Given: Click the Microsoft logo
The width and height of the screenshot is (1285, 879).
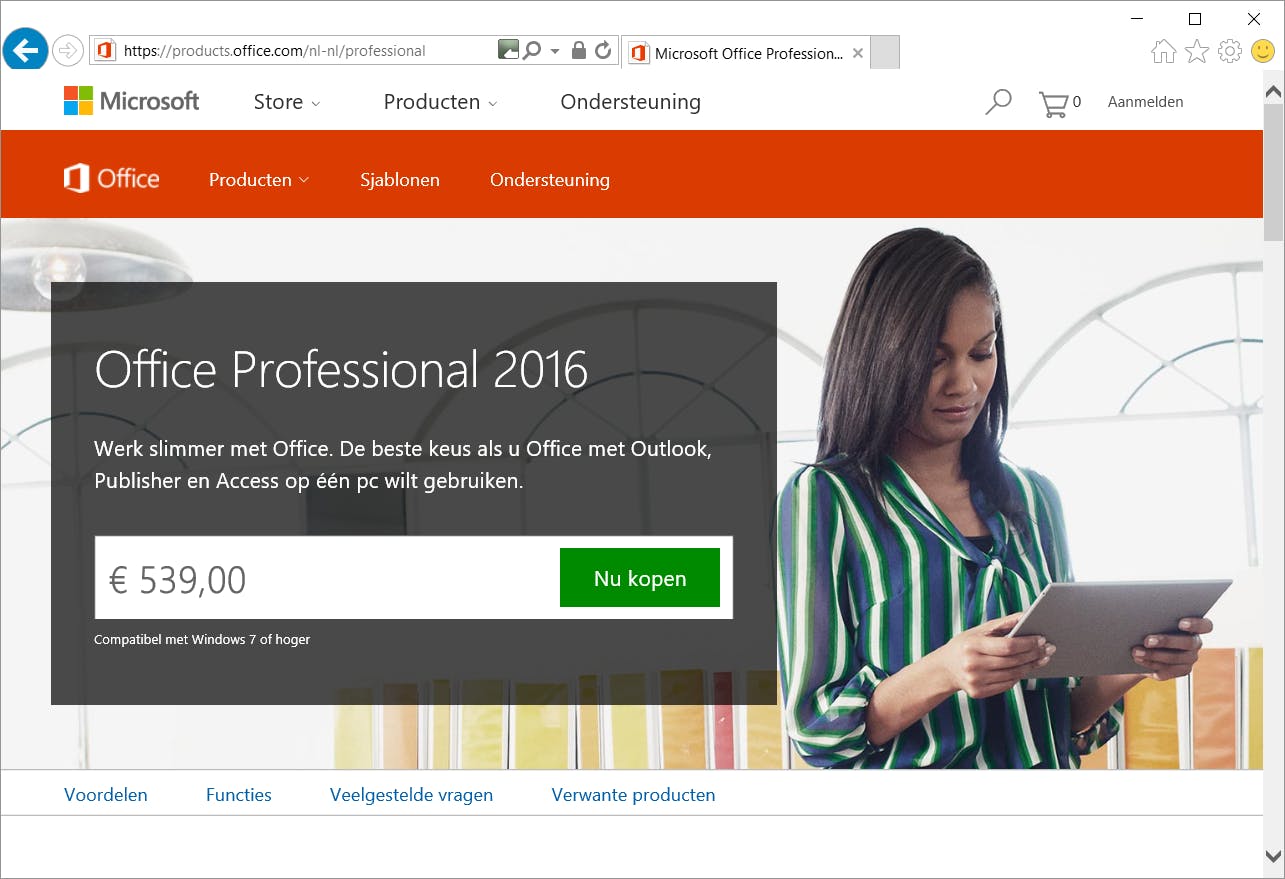Looking at the screenshot, I should tap(132, 101).
